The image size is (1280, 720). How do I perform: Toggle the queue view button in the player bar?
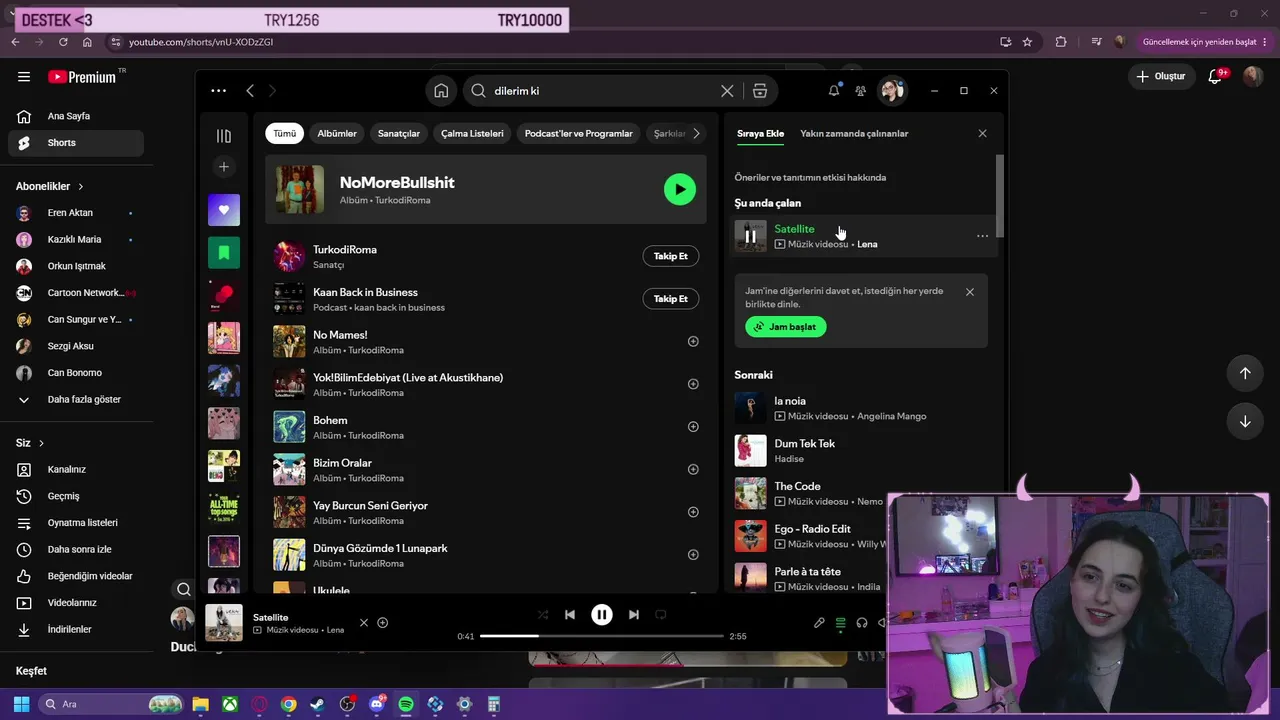coord(840,623)
